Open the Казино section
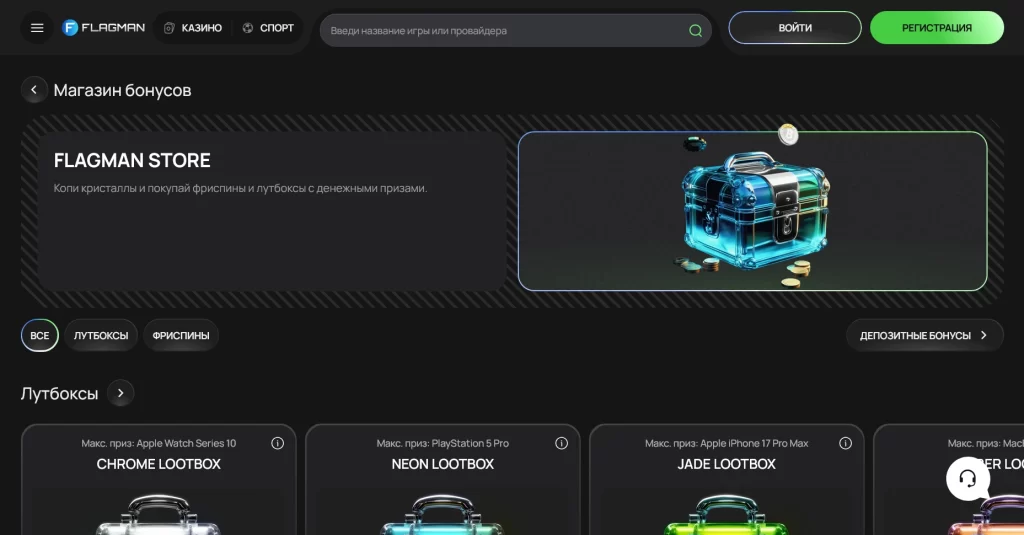The image size is (1024, 535). (192, 28)
